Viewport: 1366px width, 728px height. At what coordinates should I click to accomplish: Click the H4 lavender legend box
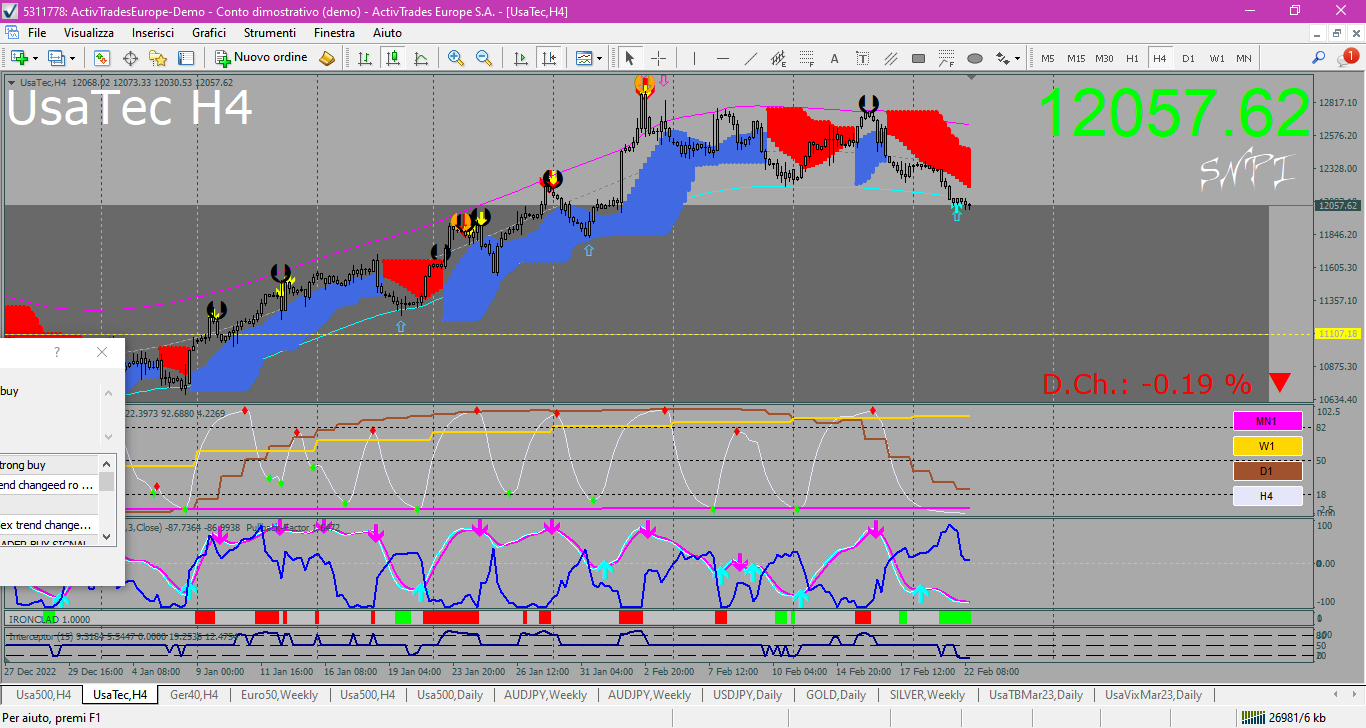[1267, 496]
